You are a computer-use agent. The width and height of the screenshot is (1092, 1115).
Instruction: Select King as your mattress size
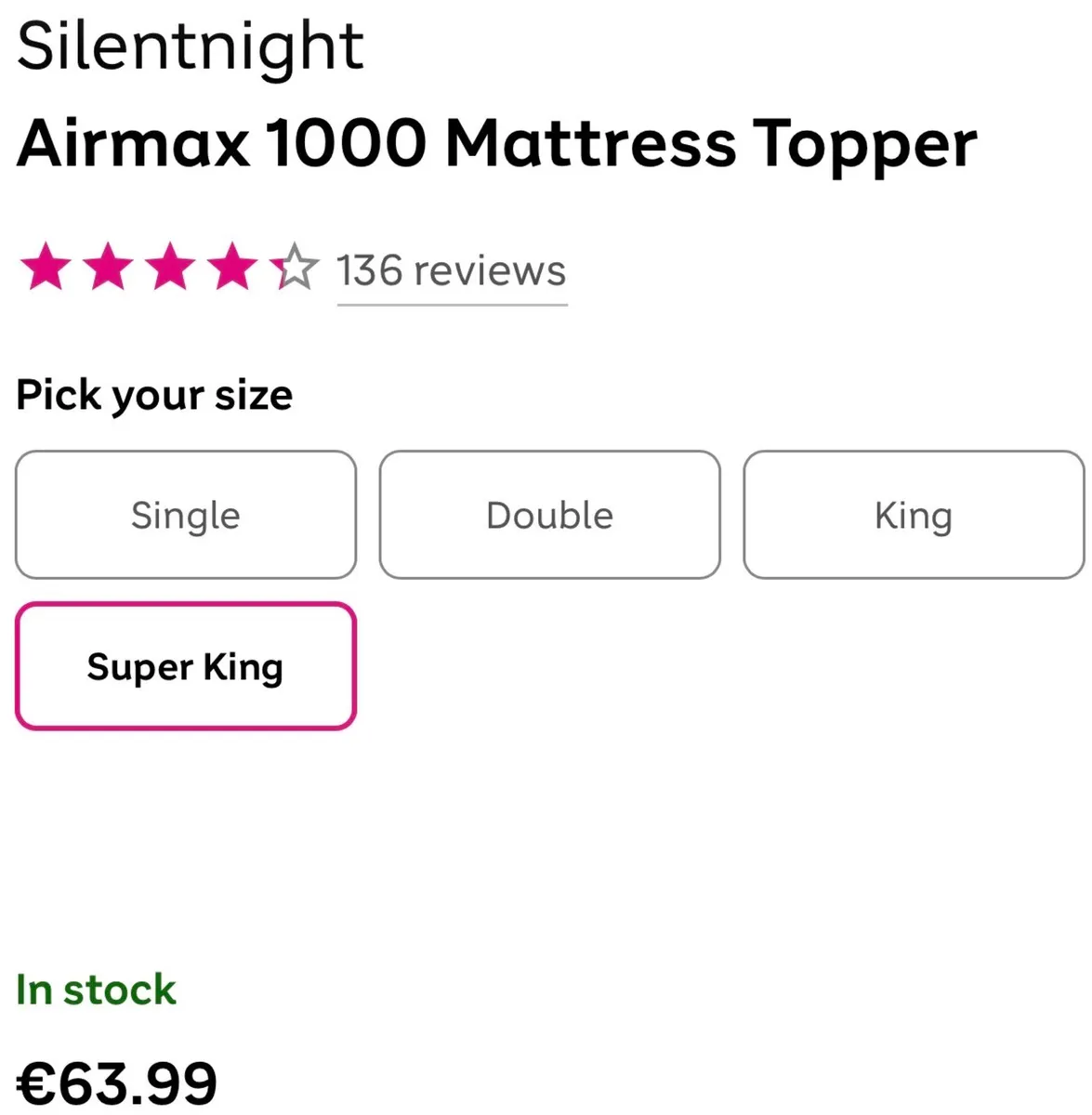[913, 514]
